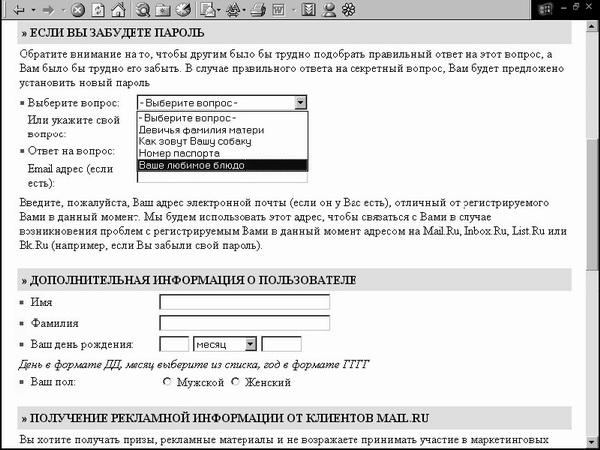Focus the birthday day field
This screenshot has width=600, height=450.
pos(174,344)
